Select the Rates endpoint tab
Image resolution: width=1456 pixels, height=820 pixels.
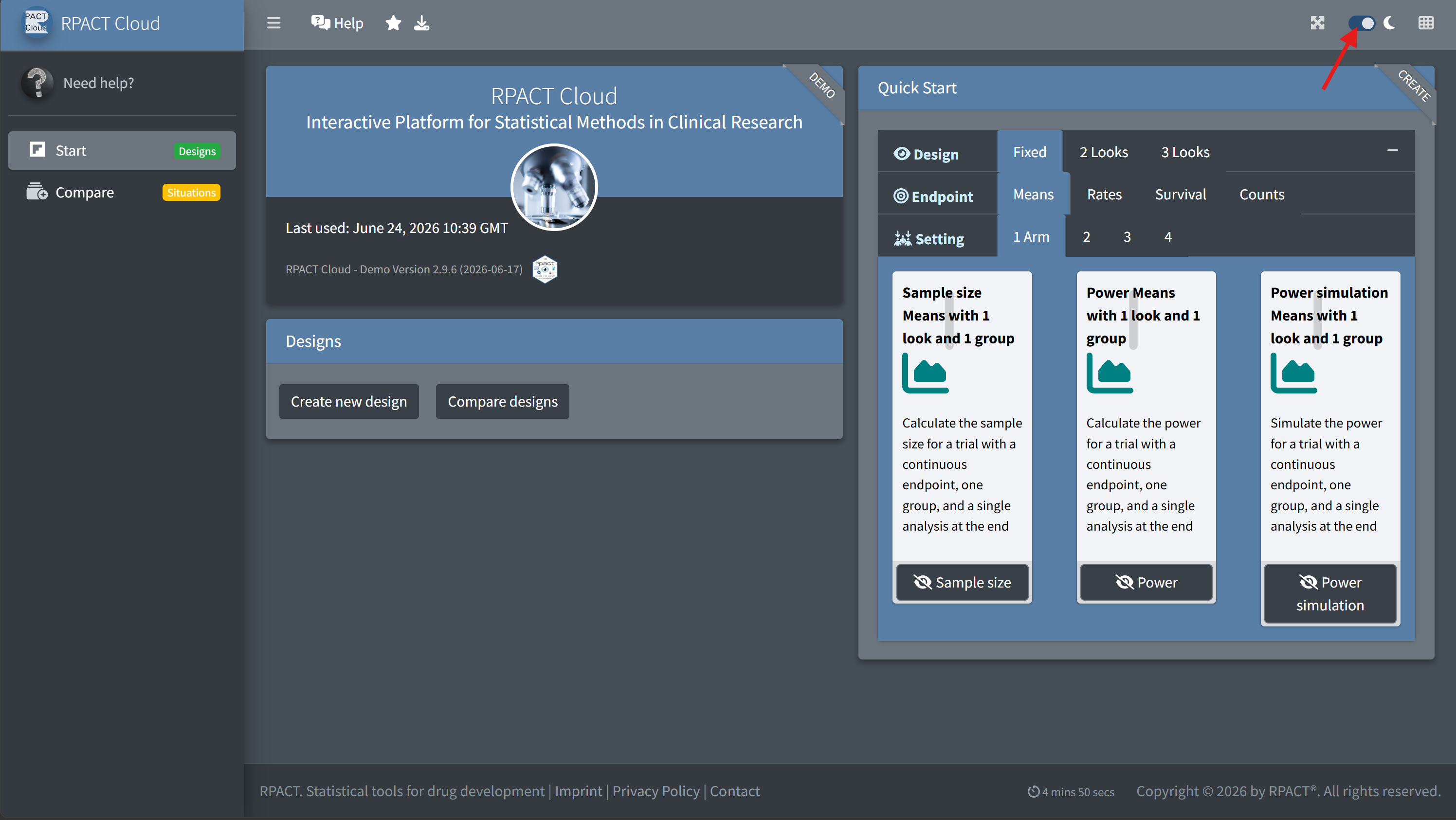click(x=1105, y=194)
